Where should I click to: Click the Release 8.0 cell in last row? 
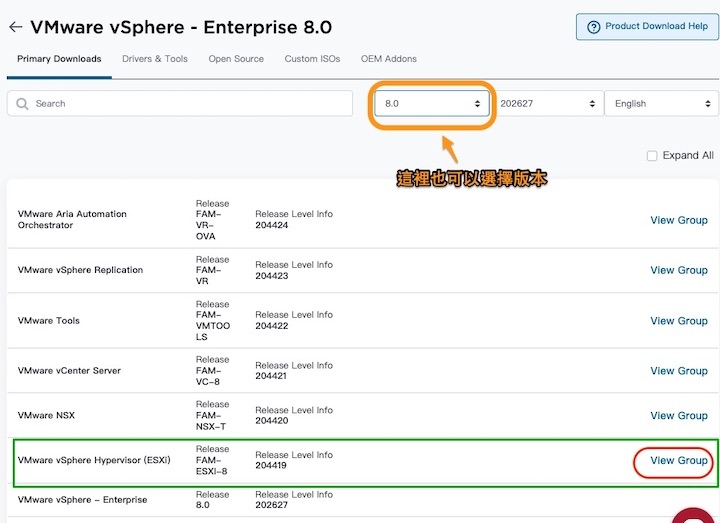(213, 500)
